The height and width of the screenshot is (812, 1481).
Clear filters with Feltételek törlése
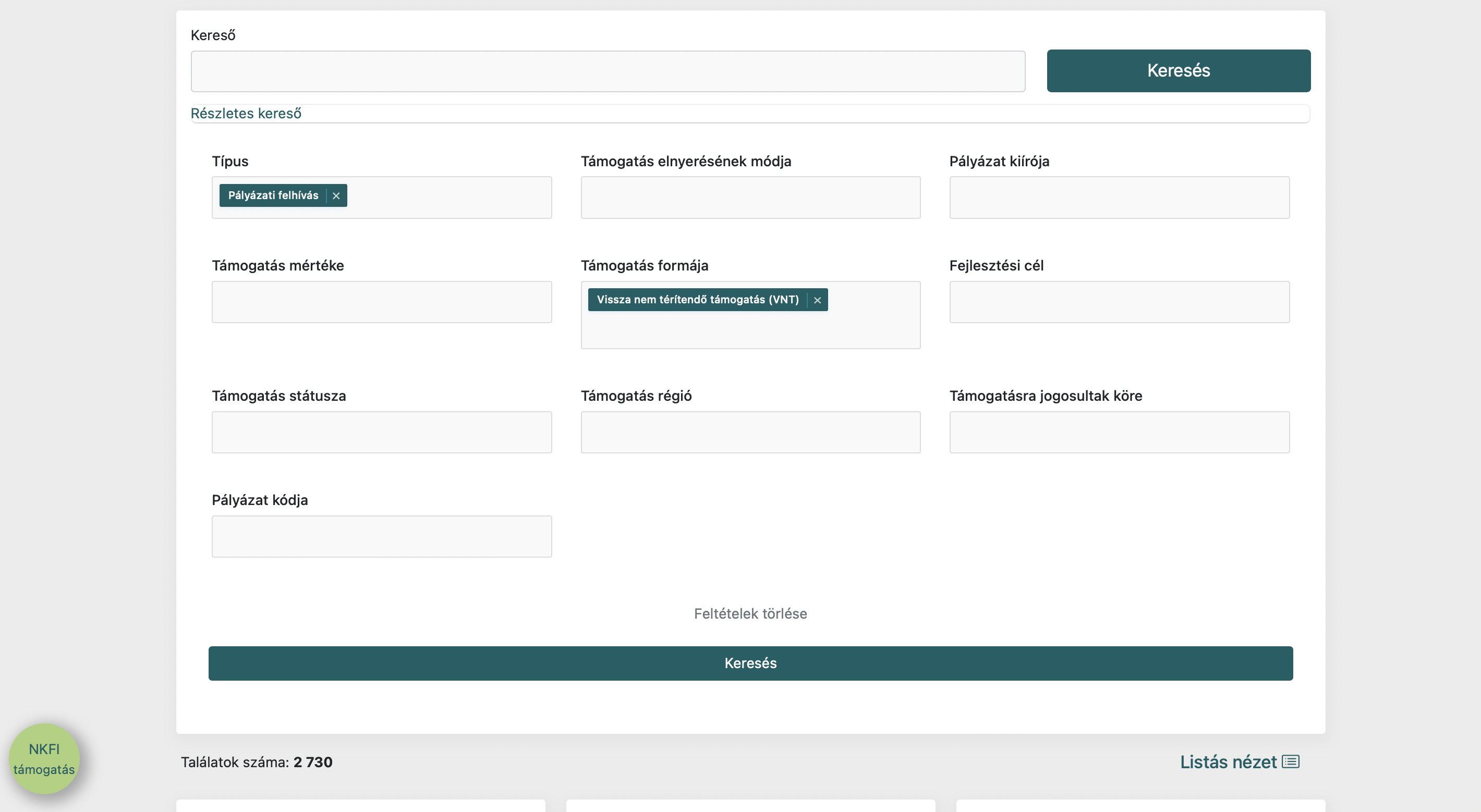(x=750, y=614)
